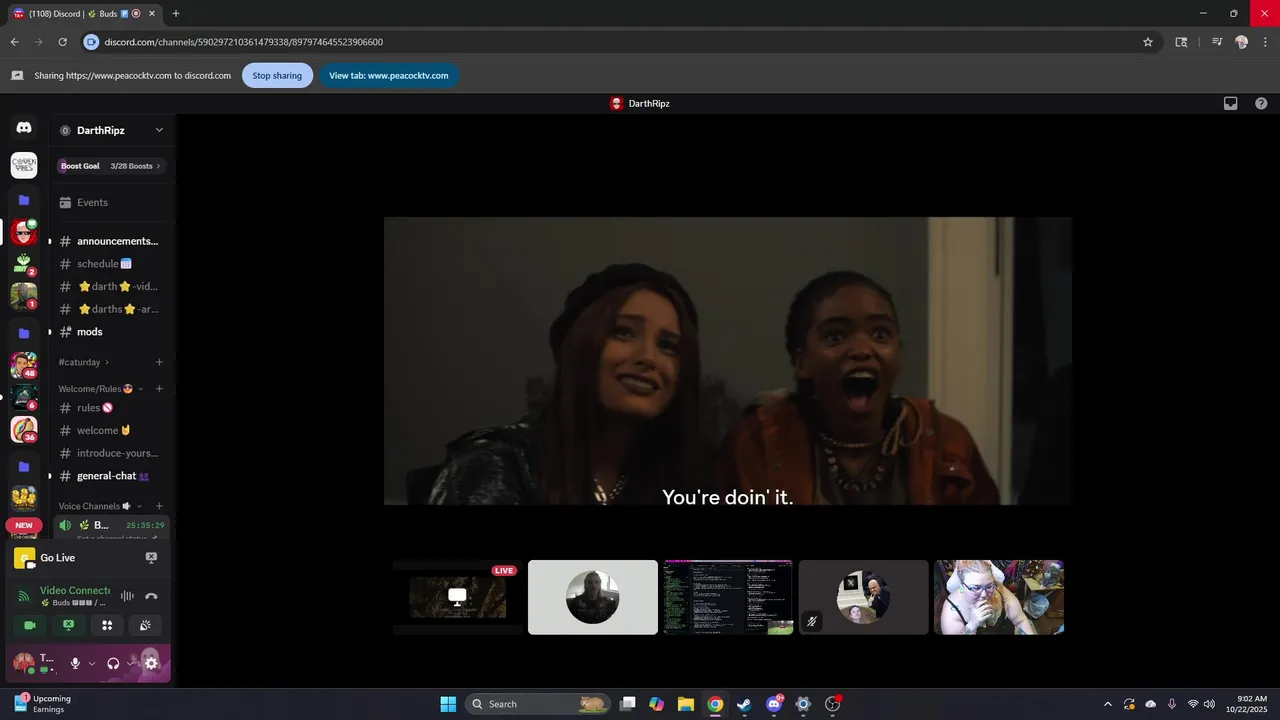Show hidden system tray icons

[1107, 704]
